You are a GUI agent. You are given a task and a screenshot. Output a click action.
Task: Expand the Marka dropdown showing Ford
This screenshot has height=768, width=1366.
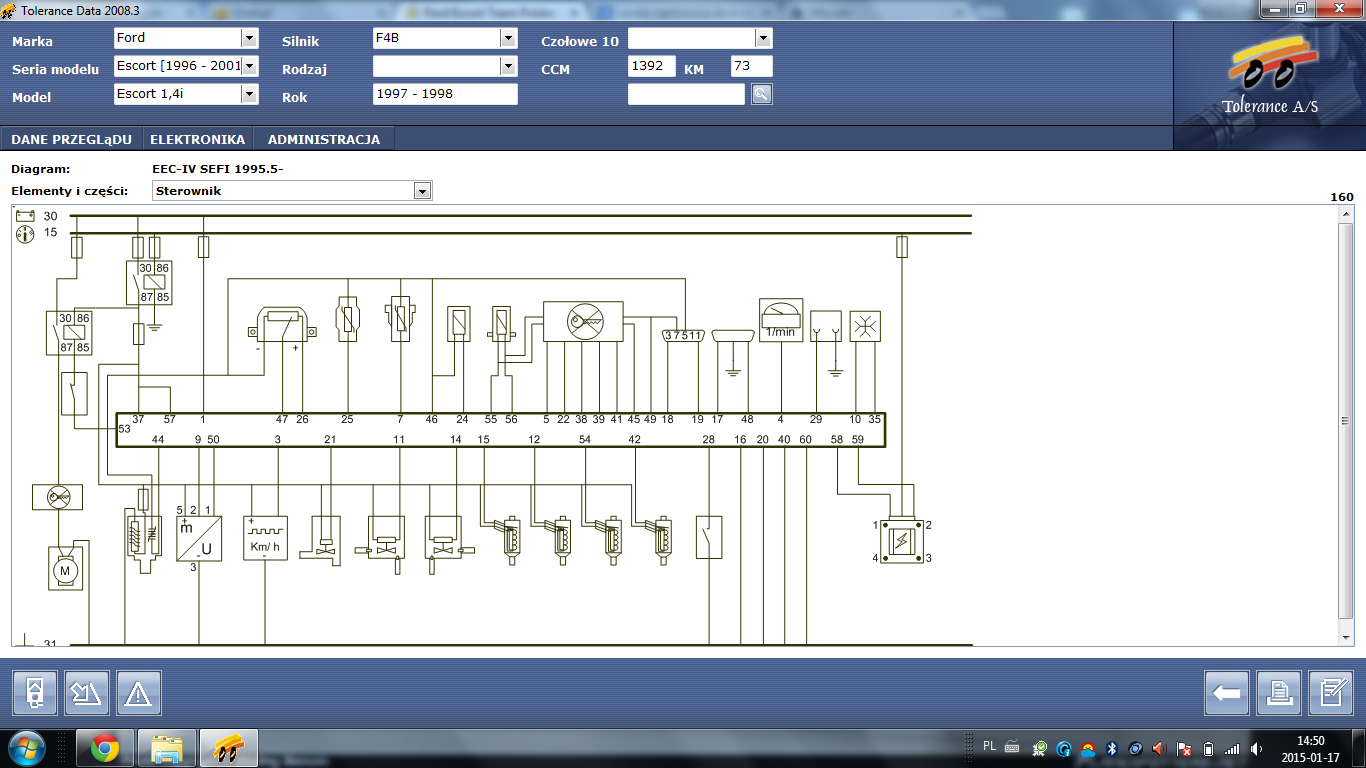pyautogui.click(x=249, y=38)
